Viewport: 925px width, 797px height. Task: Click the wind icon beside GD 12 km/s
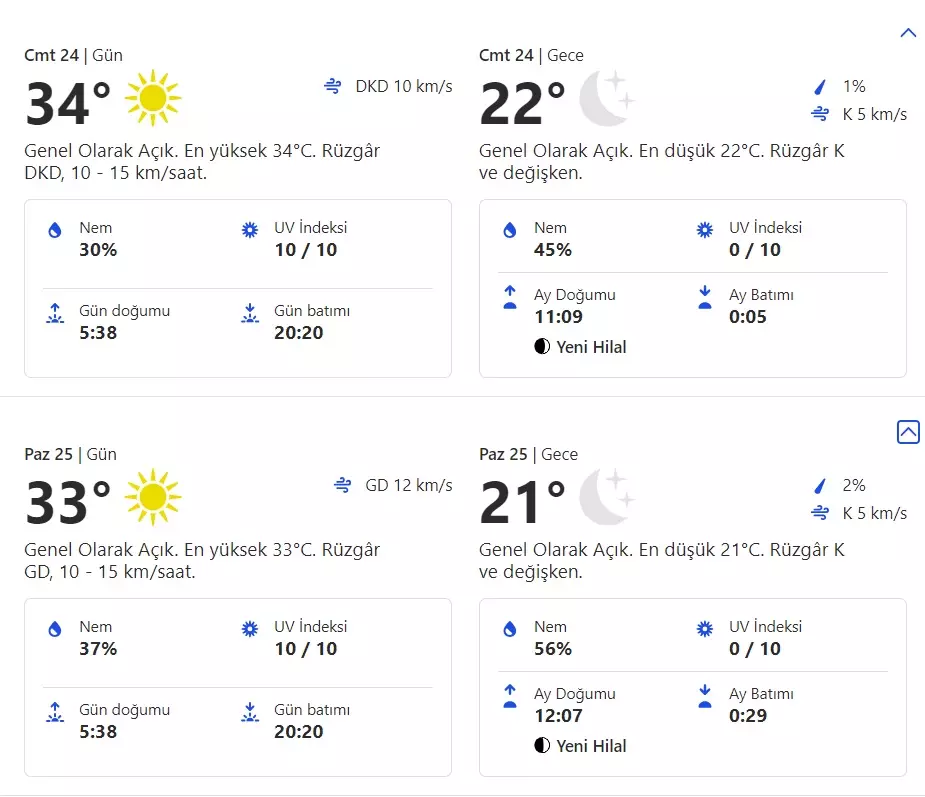(343, 486)
